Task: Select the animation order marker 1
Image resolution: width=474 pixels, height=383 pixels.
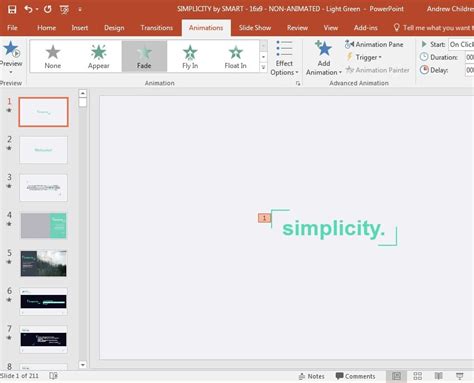Action: 264,218
